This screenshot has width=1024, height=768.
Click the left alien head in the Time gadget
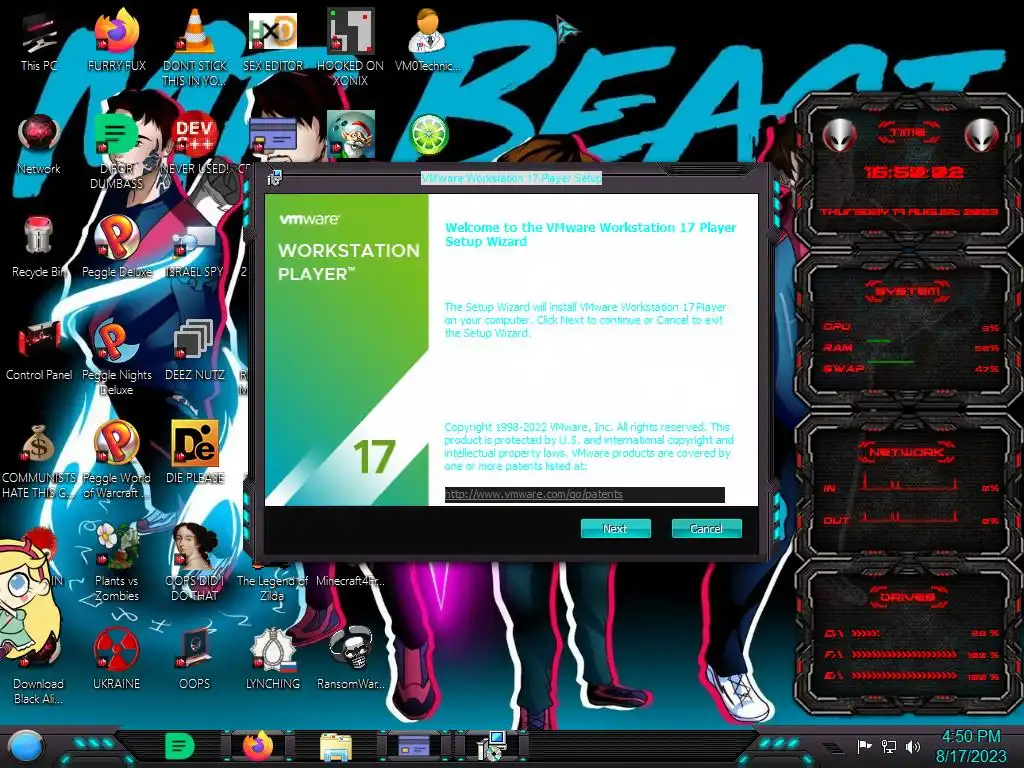839,136
